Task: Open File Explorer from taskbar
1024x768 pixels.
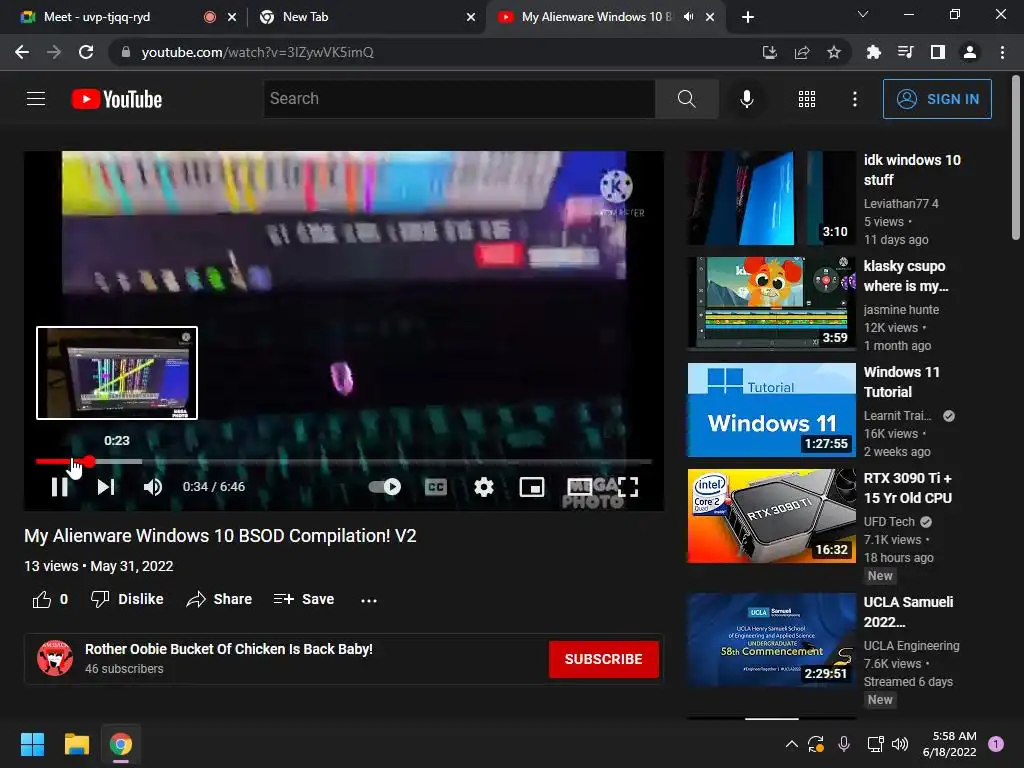Action: (x=76, y=744)
